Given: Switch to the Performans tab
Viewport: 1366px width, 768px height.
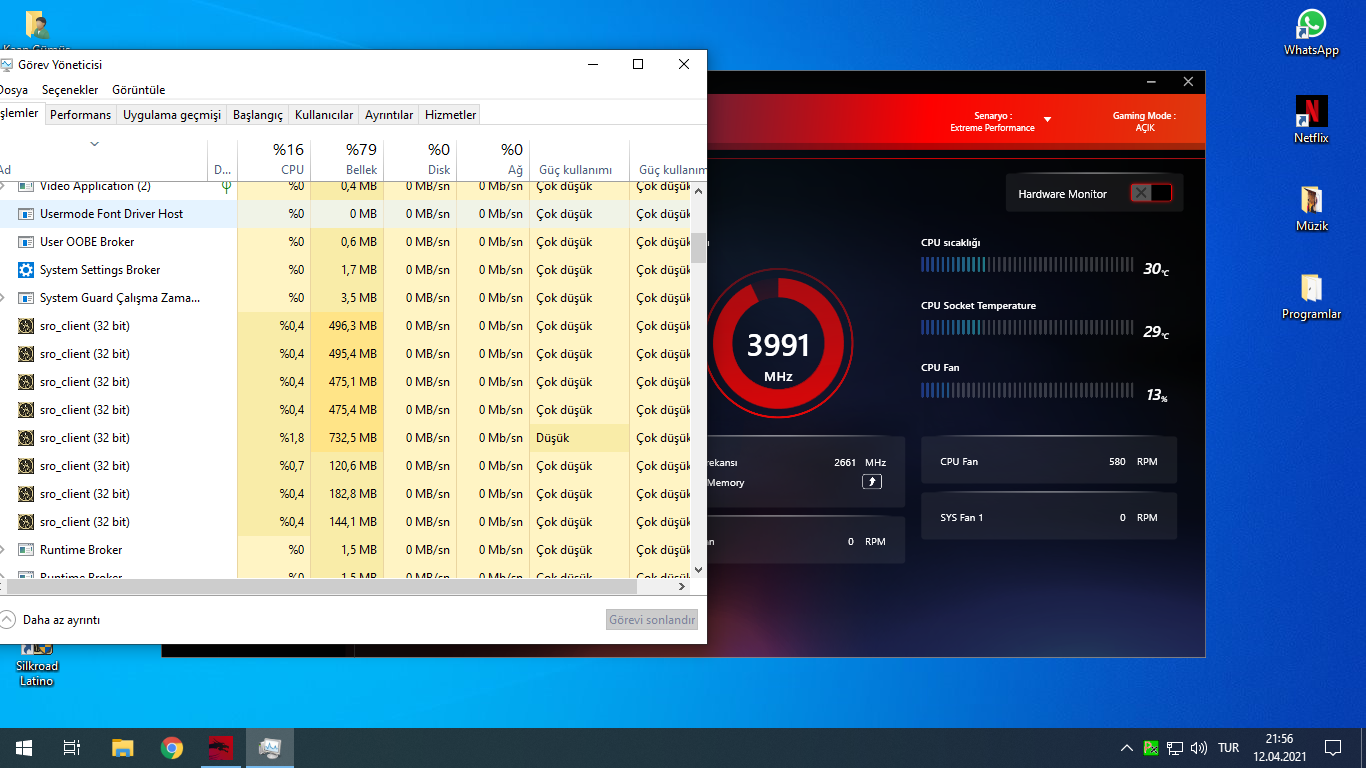Looking at the screenshot, I should click(81, 115).
